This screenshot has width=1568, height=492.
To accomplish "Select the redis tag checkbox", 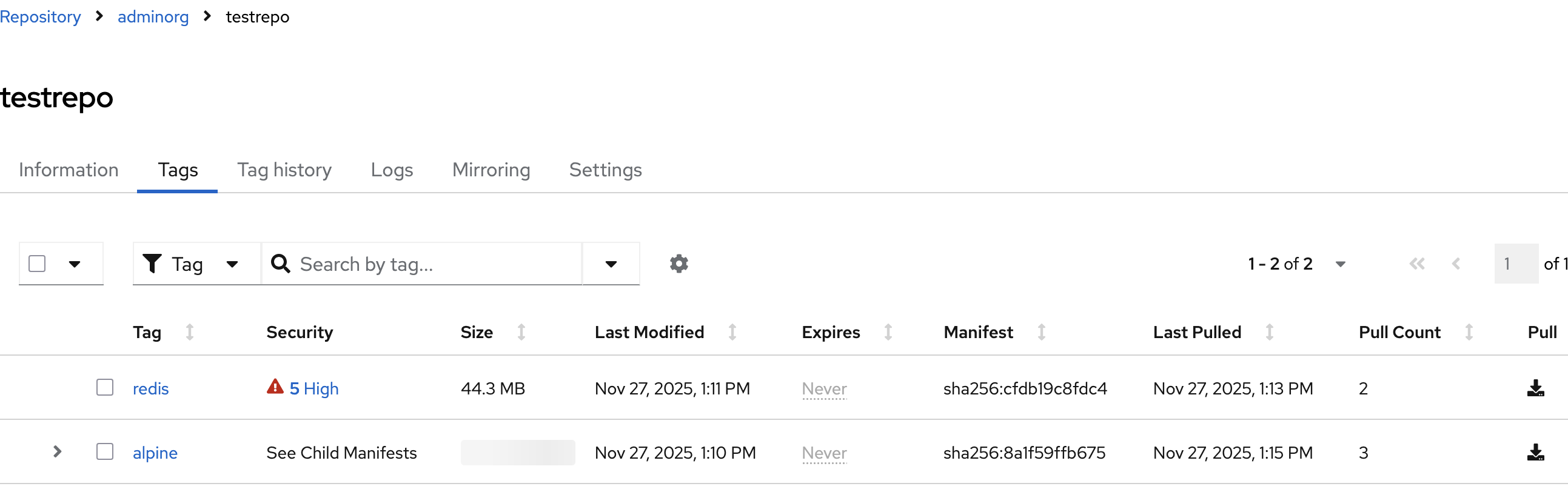I will click(x=105, y=388).
